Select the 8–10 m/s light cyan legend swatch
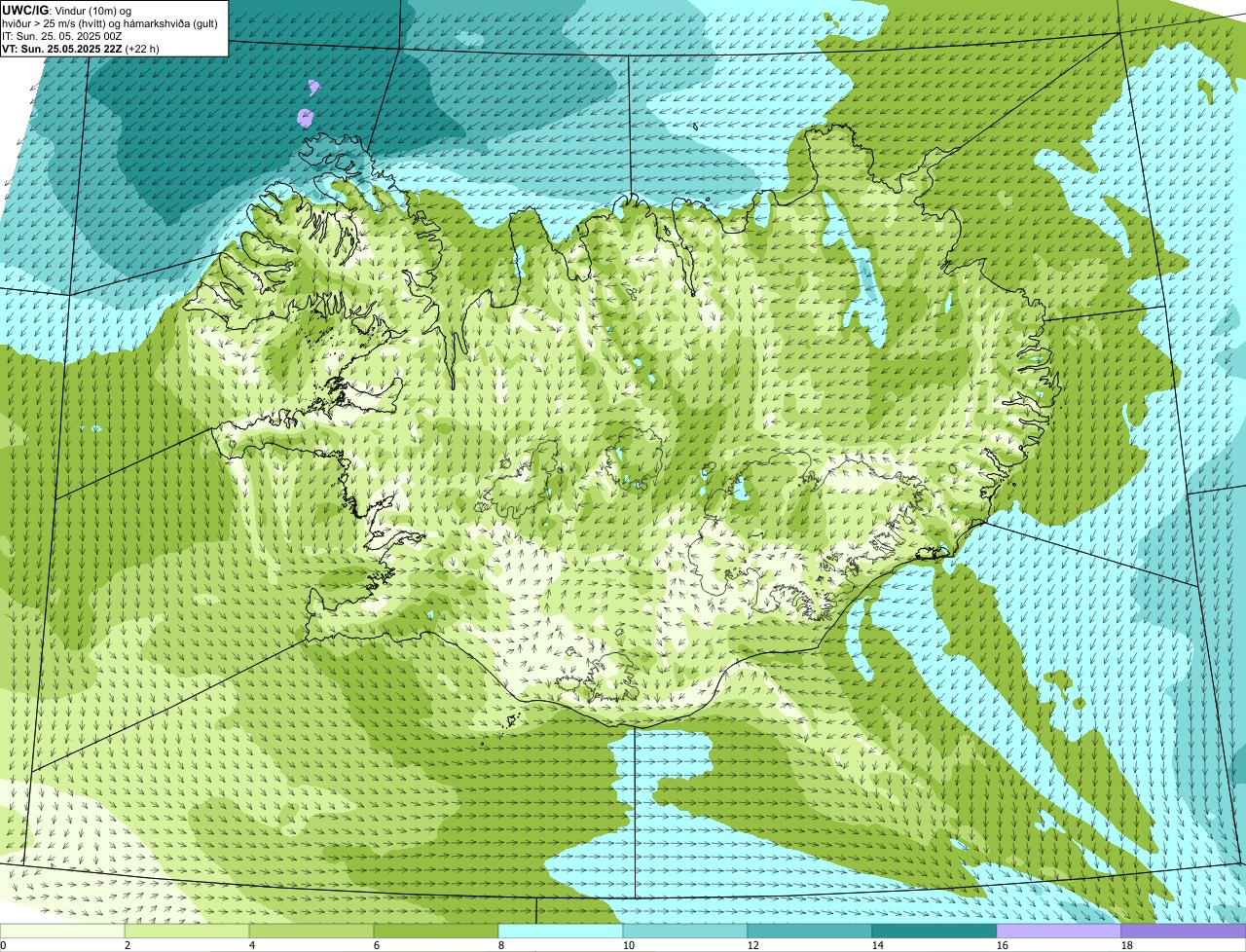 [x=561, y=931]
